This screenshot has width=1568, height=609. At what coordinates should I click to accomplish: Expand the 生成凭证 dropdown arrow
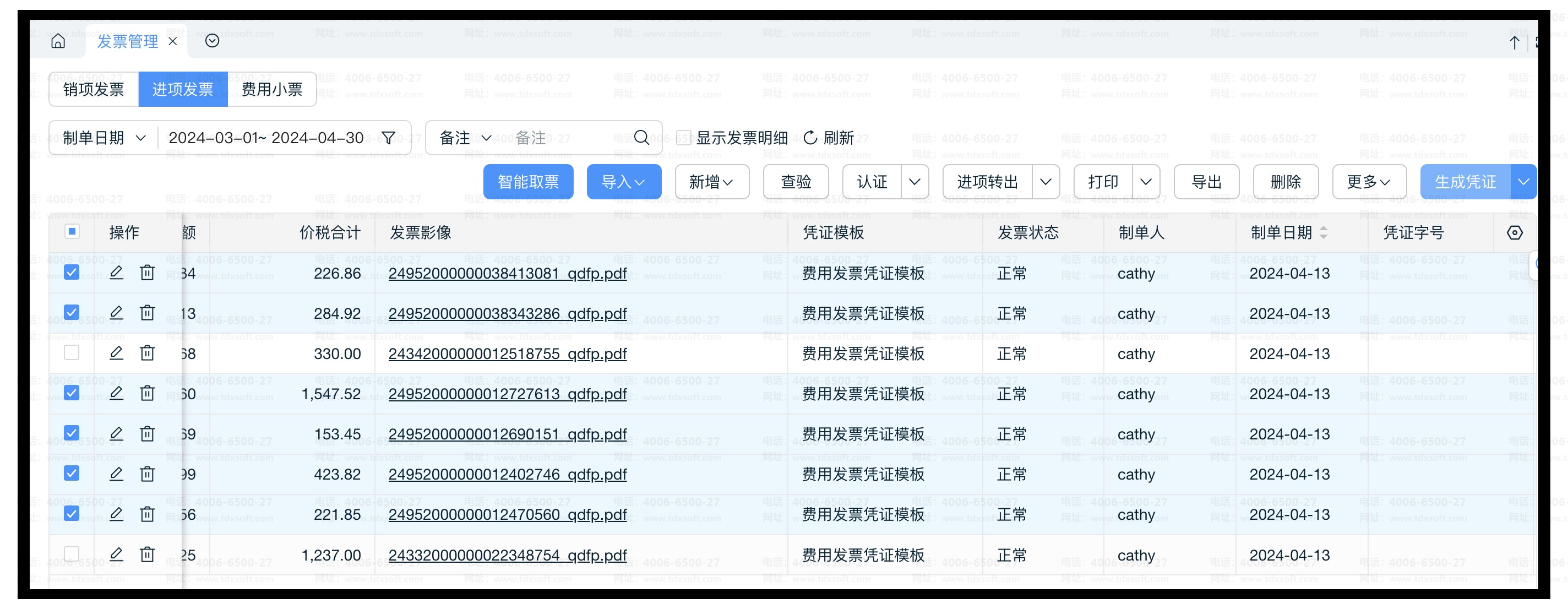[x=1523, y=182]
